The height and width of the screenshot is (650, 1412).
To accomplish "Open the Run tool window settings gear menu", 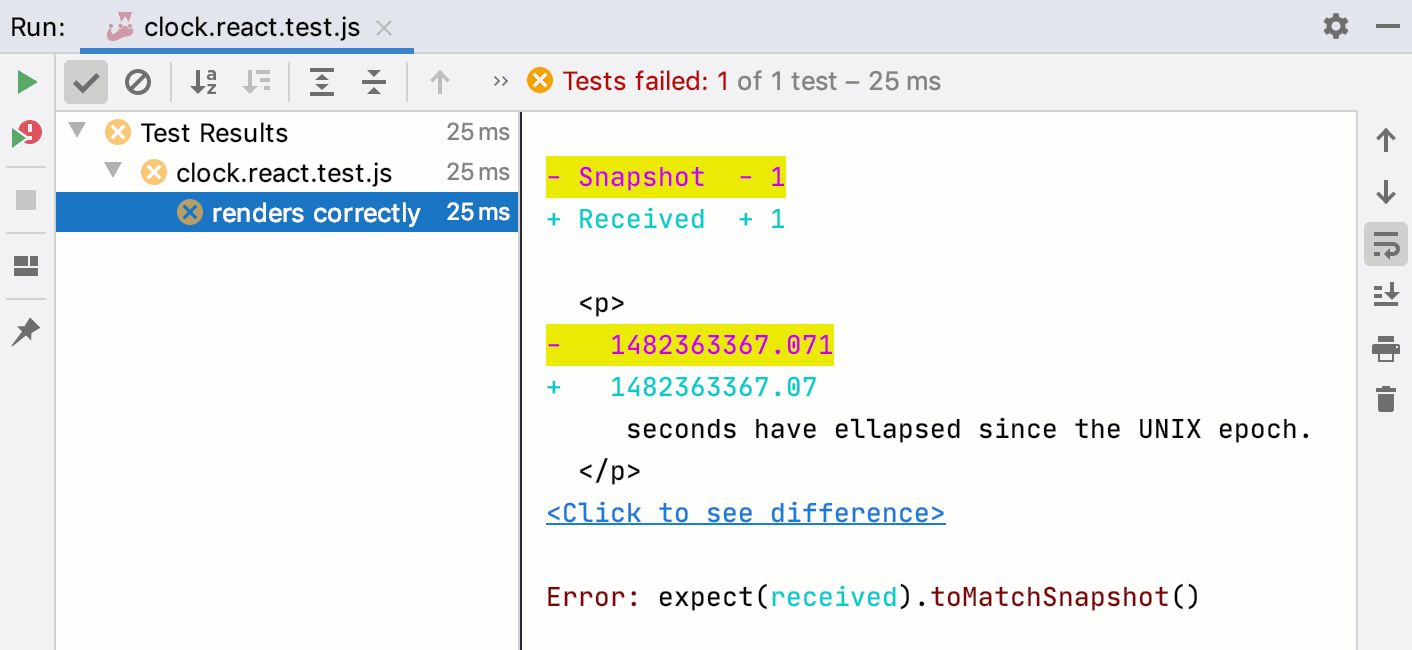I will click(1335, 27).
